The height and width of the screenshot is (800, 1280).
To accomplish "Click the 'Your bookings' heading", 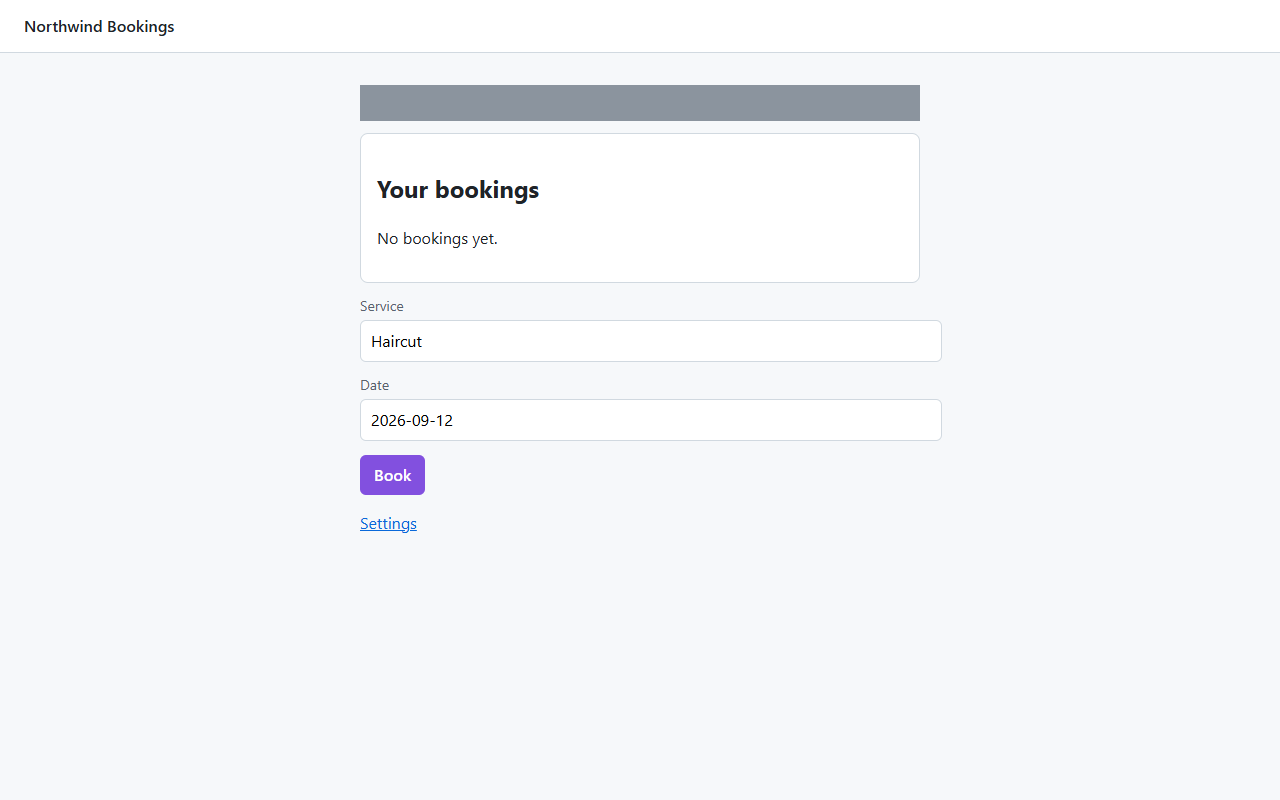I will coord(458,190).
